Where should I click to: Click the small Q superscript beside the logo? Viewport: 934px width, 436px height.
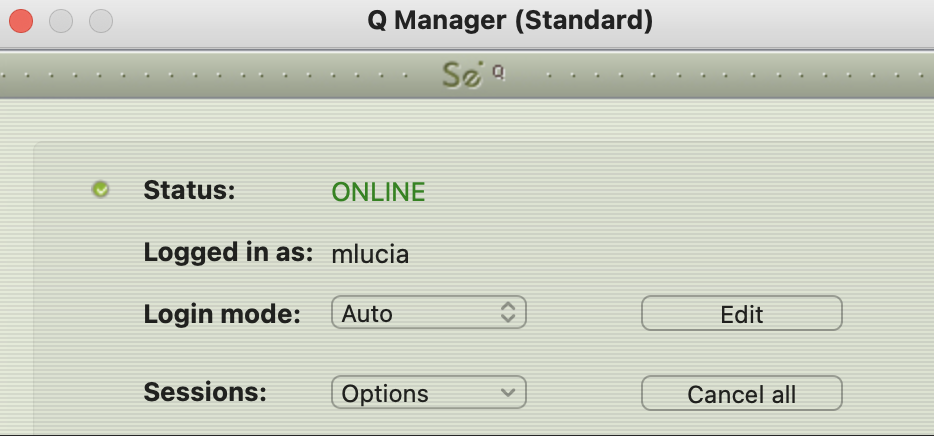(498, 72)
